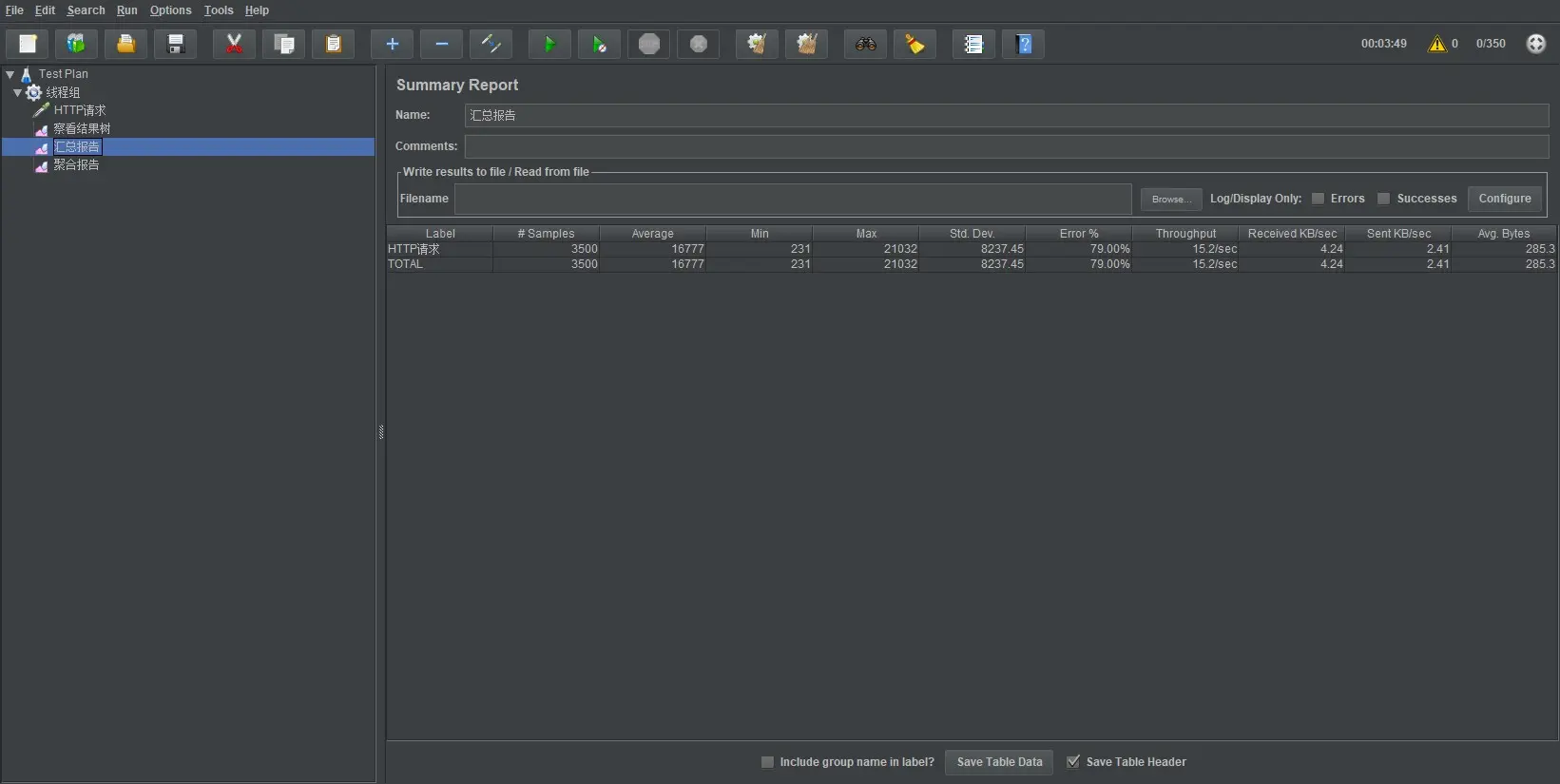Click the Received KB/sec column header
Image resolution: width=1560 pixels, height=784 pixels.
point(1292,234)
